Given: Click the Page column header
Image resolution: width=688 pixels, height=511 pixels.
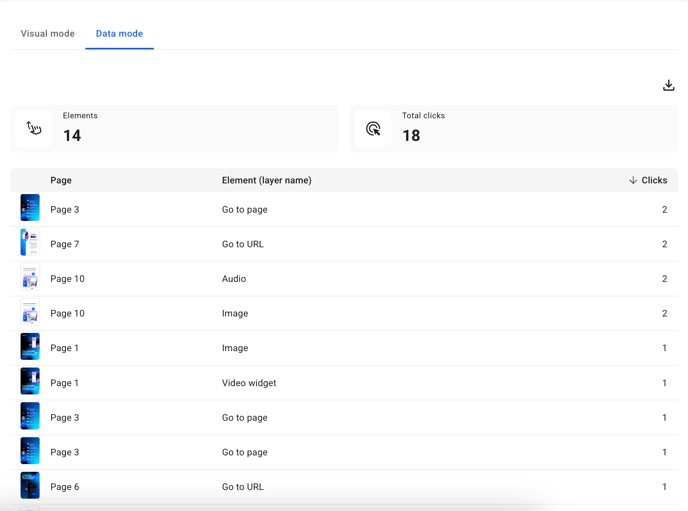Looking at the screenshot, I should [x=61, y=180].
